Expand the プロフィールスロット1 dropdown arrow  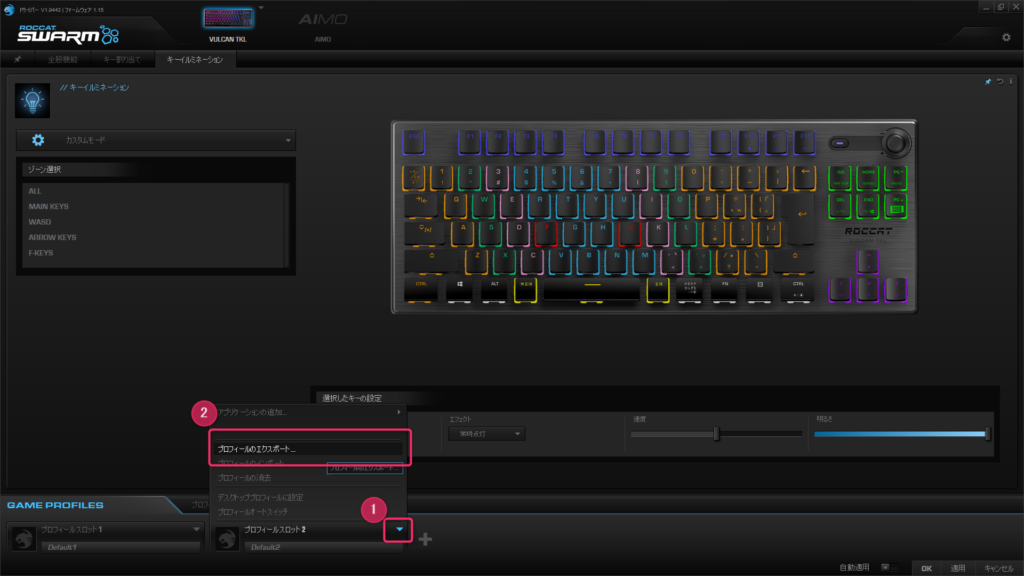click(196, 530)
